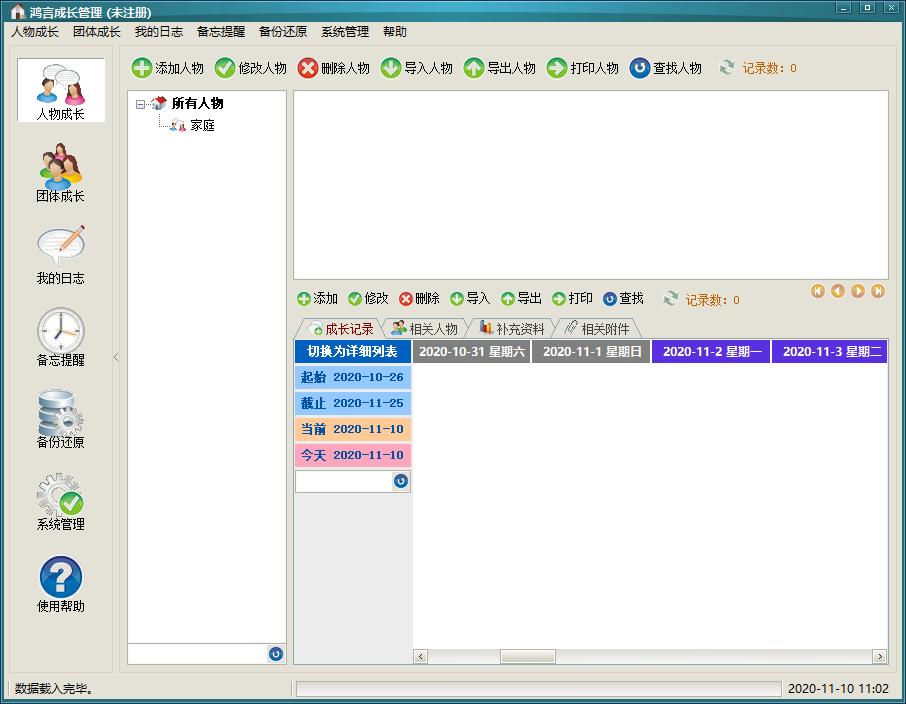This screenshot has height=704, width=906.
Task: Click the 今天 2020-11-10 date button
Action: click(x=352, y=455)
